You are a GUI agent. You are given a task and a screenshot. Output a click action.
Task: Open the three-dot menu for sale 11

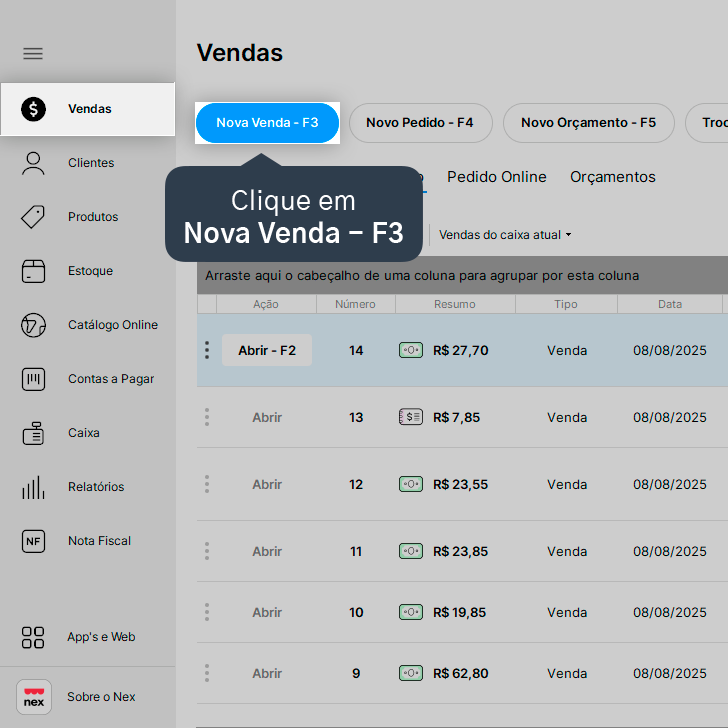click(207, 551)
